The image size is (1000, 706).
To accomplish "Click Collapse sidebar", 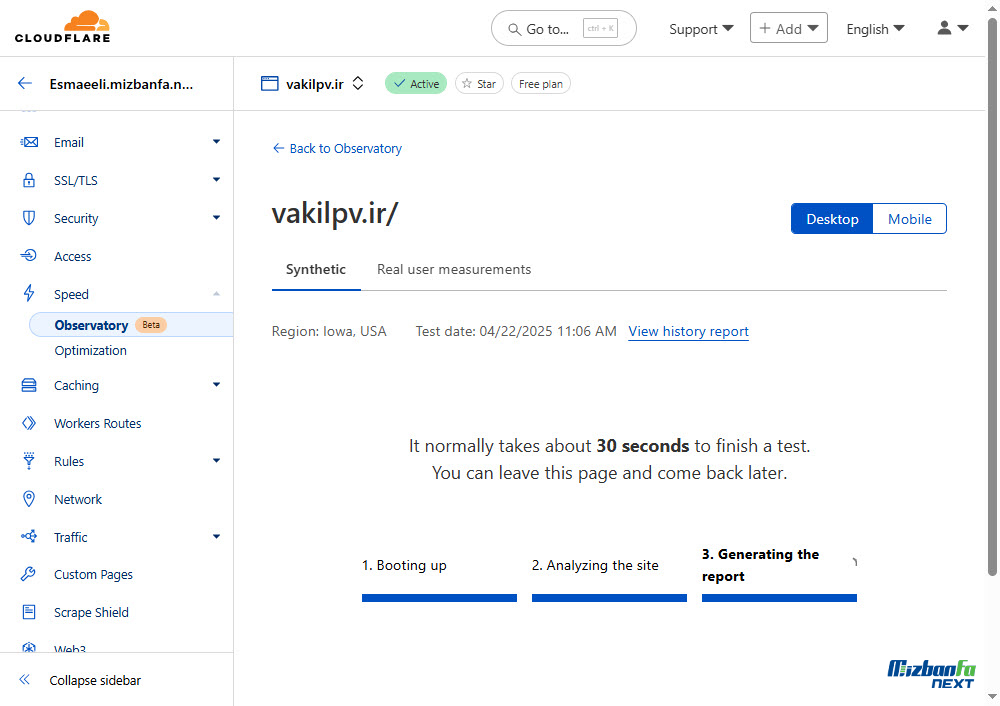I will point(95,680).
